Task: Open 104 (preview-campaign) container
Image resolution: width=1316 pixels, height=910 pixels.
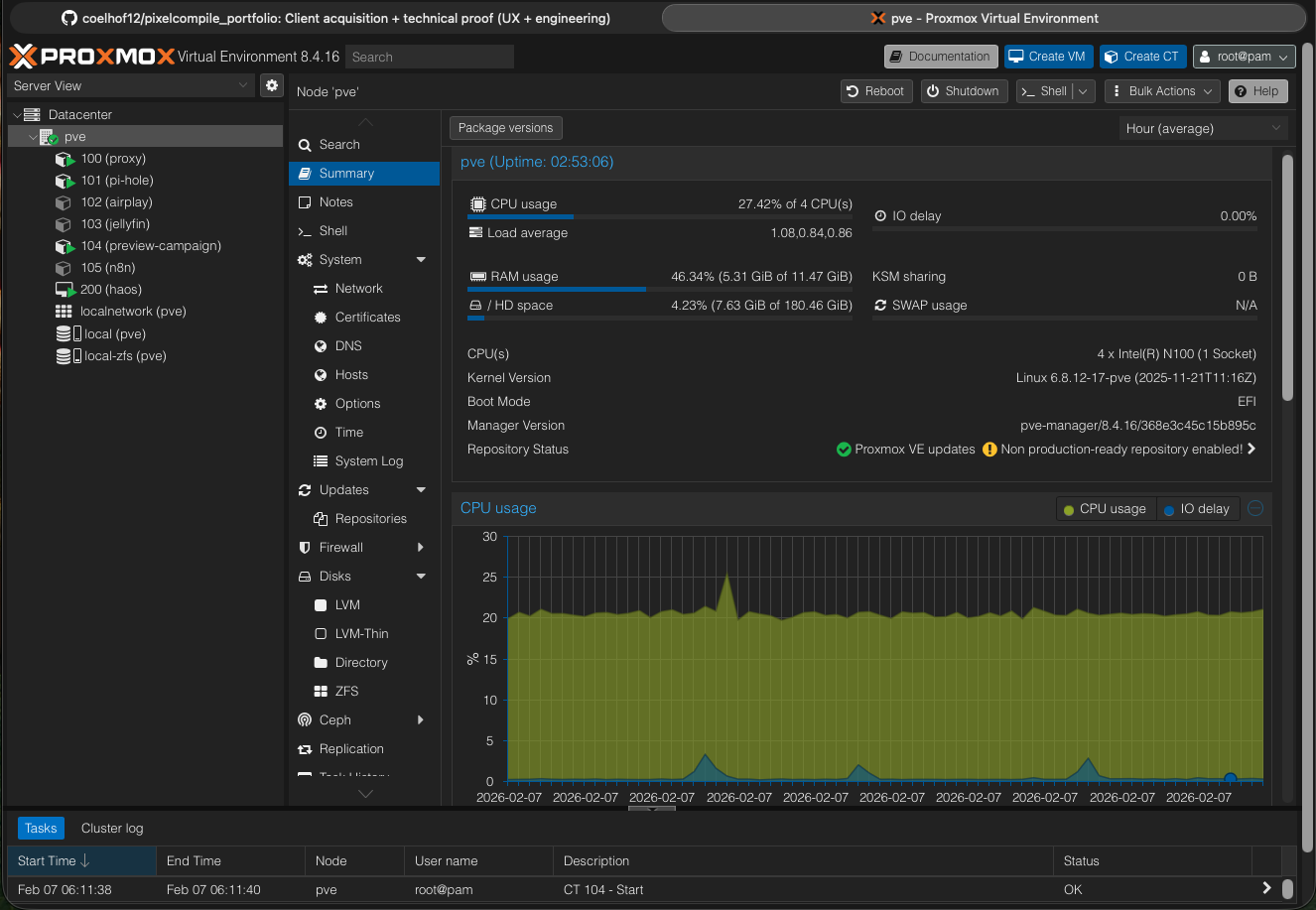Action: click(151, 246)
